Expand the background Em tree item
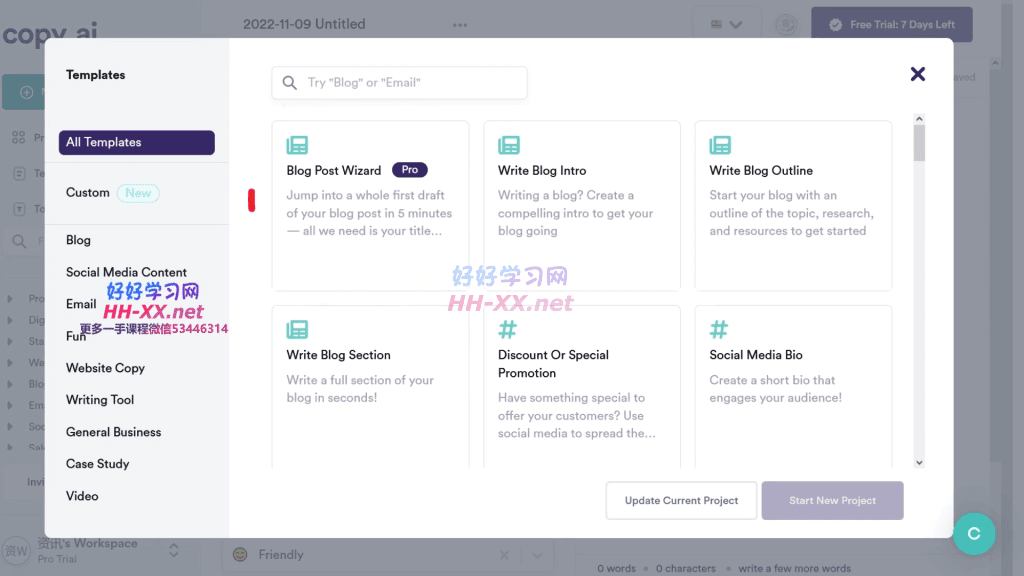Screen dimensions: 1024x576 pyautogui.click(x=10, y=406)
